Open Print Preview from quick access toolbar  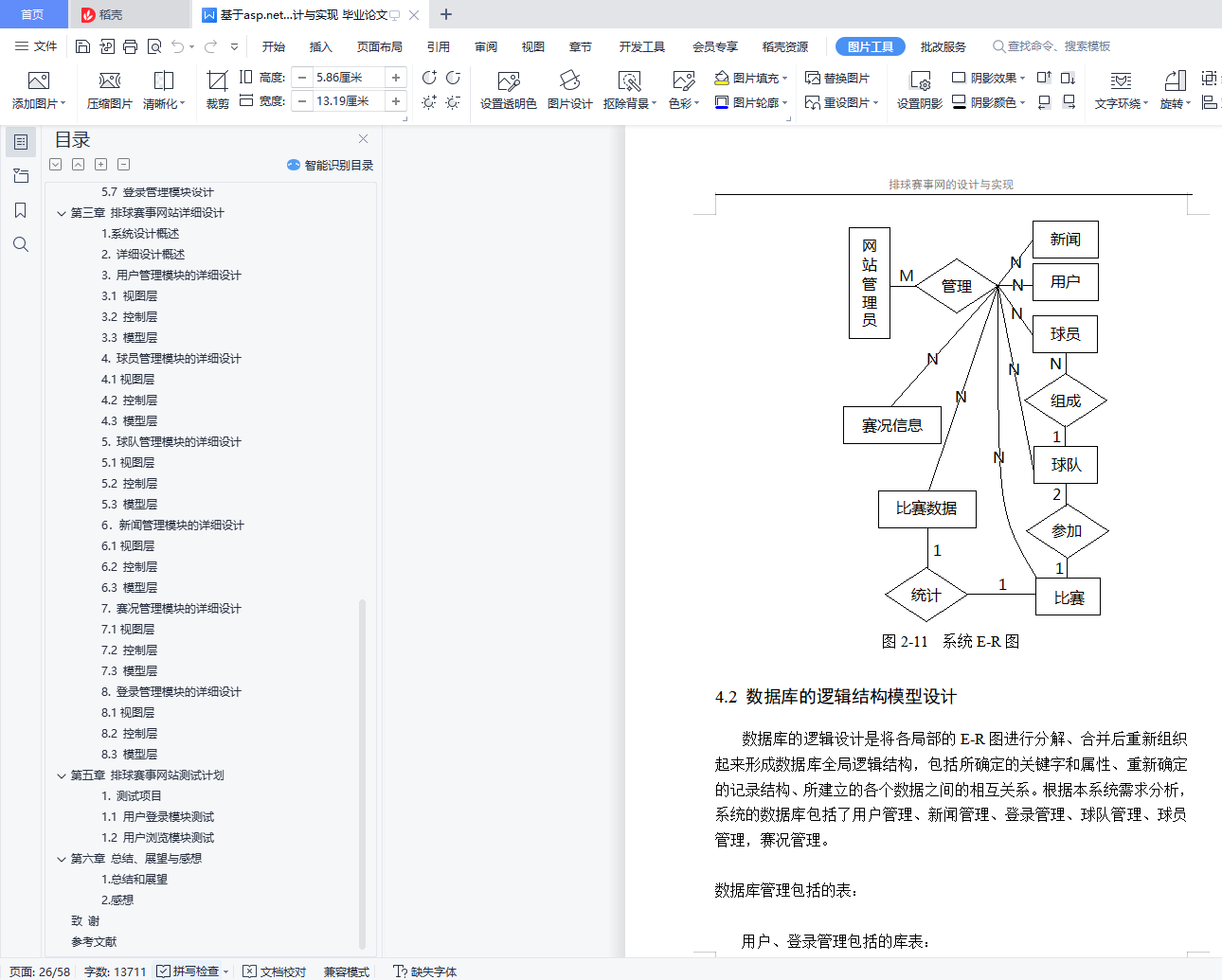click(153, 46)
